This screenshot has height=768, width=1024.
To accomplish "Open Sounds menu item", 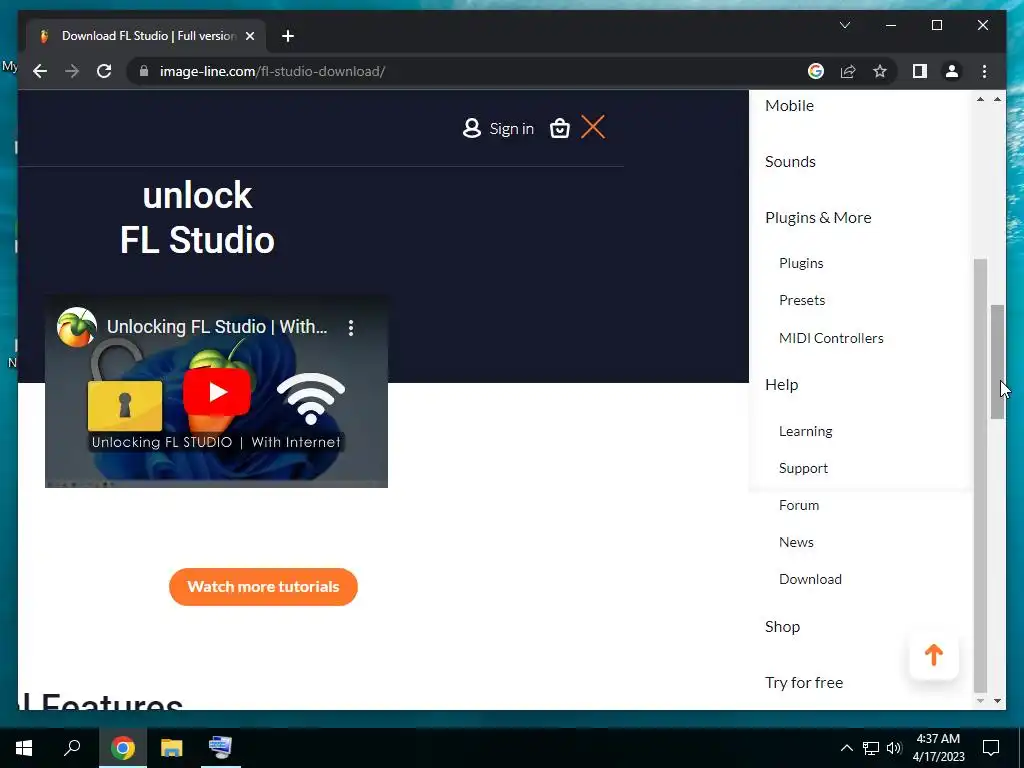I will click(x=790, y=161).
